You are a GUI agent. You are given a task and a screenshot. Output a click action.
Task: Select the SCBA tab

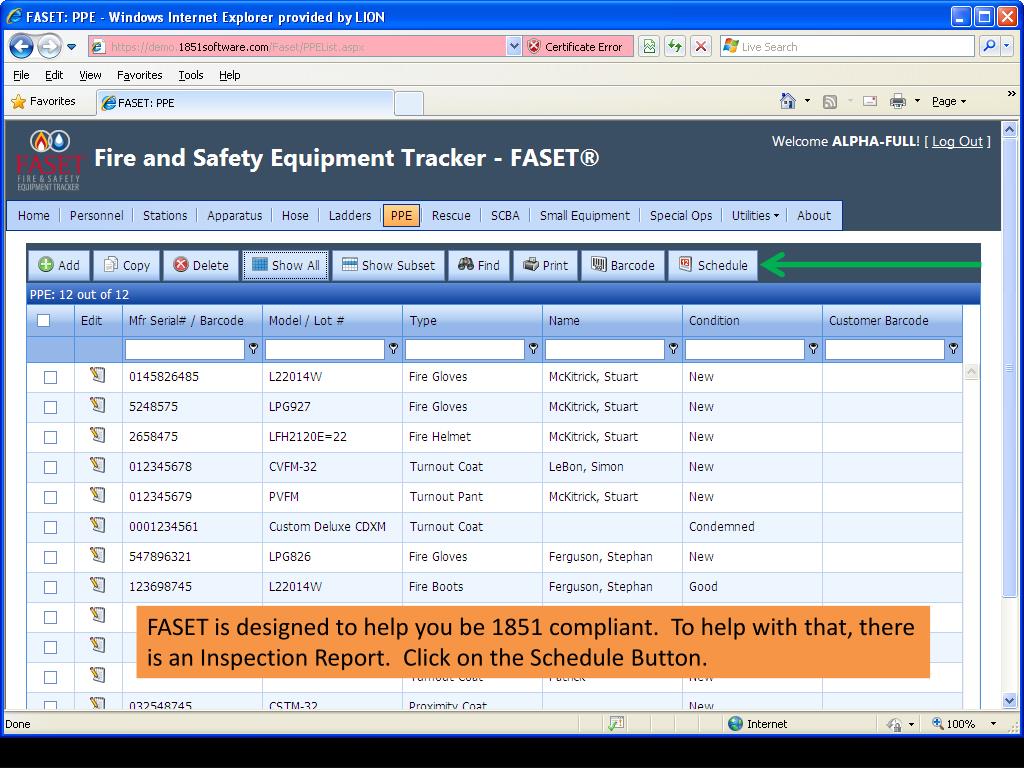point(505,216)
